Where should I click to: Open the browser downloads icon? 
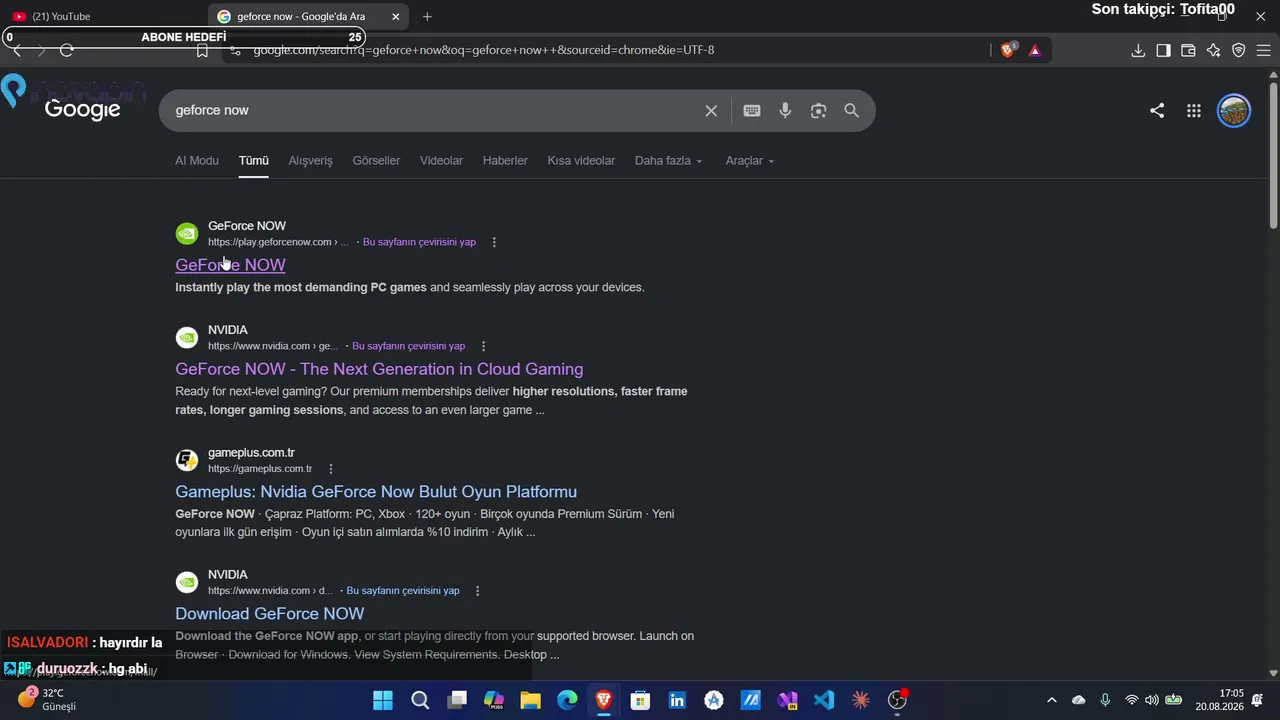click(x=1138, y=50)
